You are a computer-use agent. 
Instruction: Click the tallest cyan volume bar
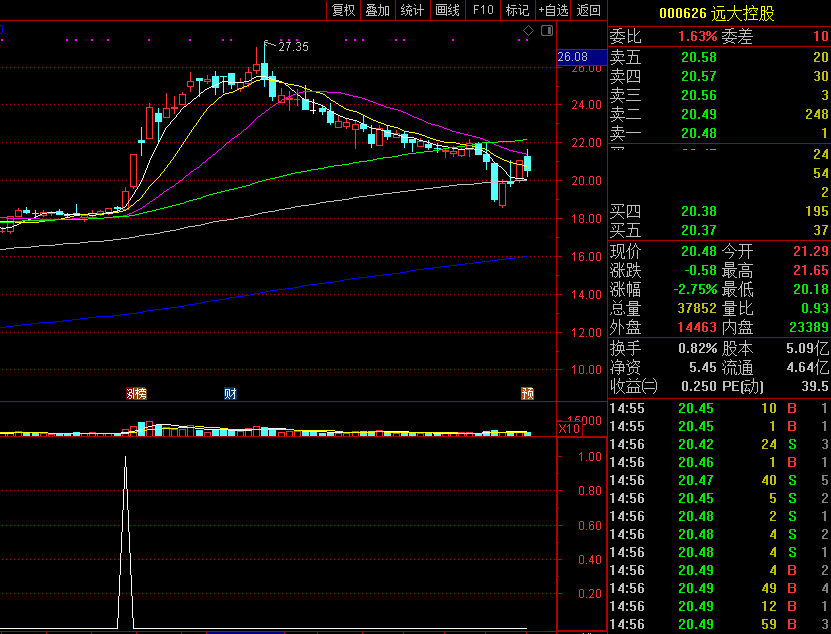click(x=142, y=429)
